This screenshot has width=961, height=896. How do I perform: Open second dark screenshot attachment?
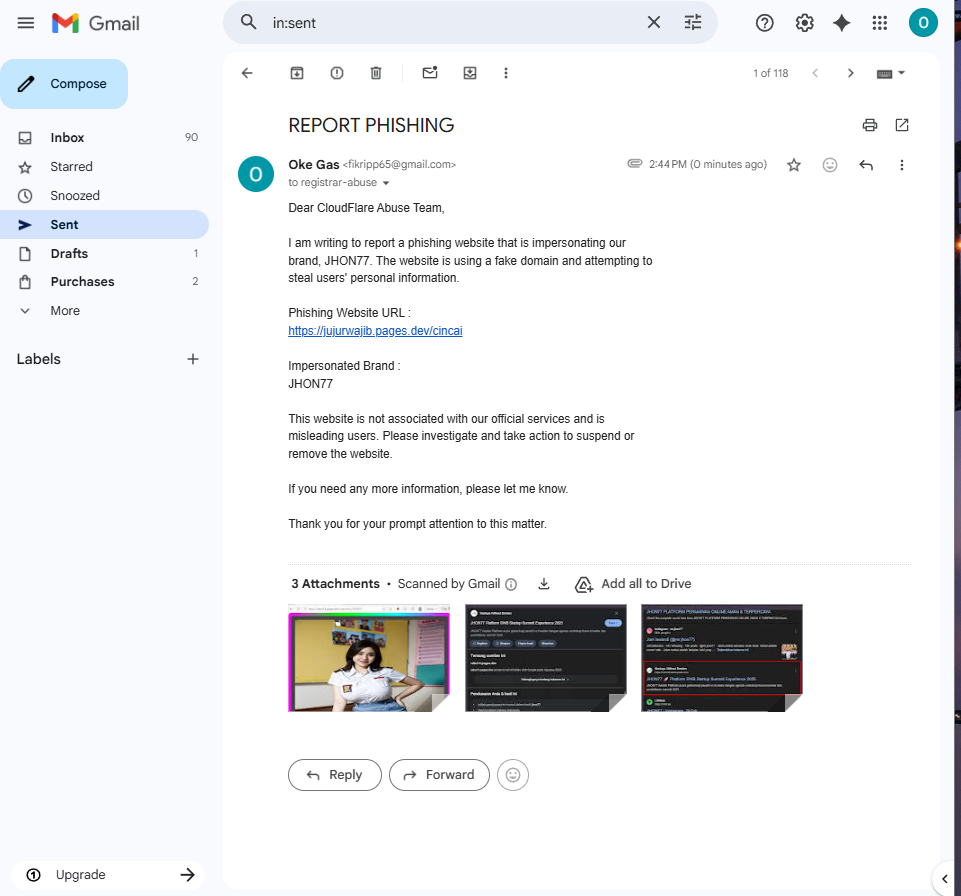[x=545, y=658]
